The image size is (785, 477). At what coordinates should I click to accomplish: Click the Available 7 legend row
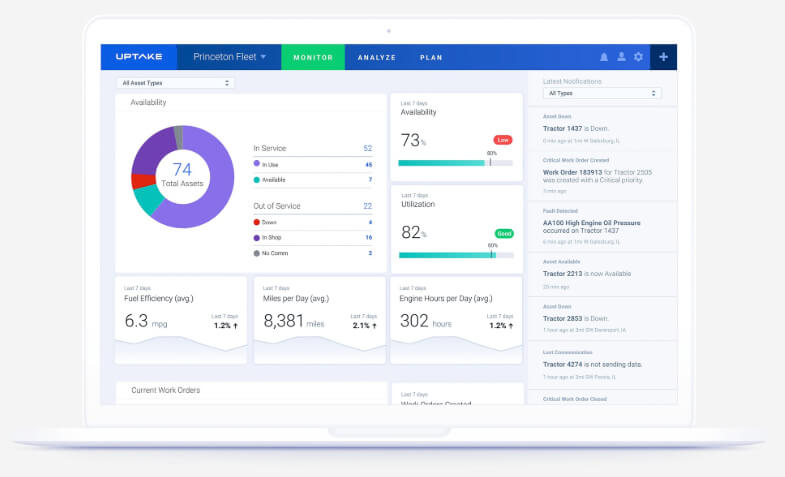pyautogui.click(x=313, y=180)
